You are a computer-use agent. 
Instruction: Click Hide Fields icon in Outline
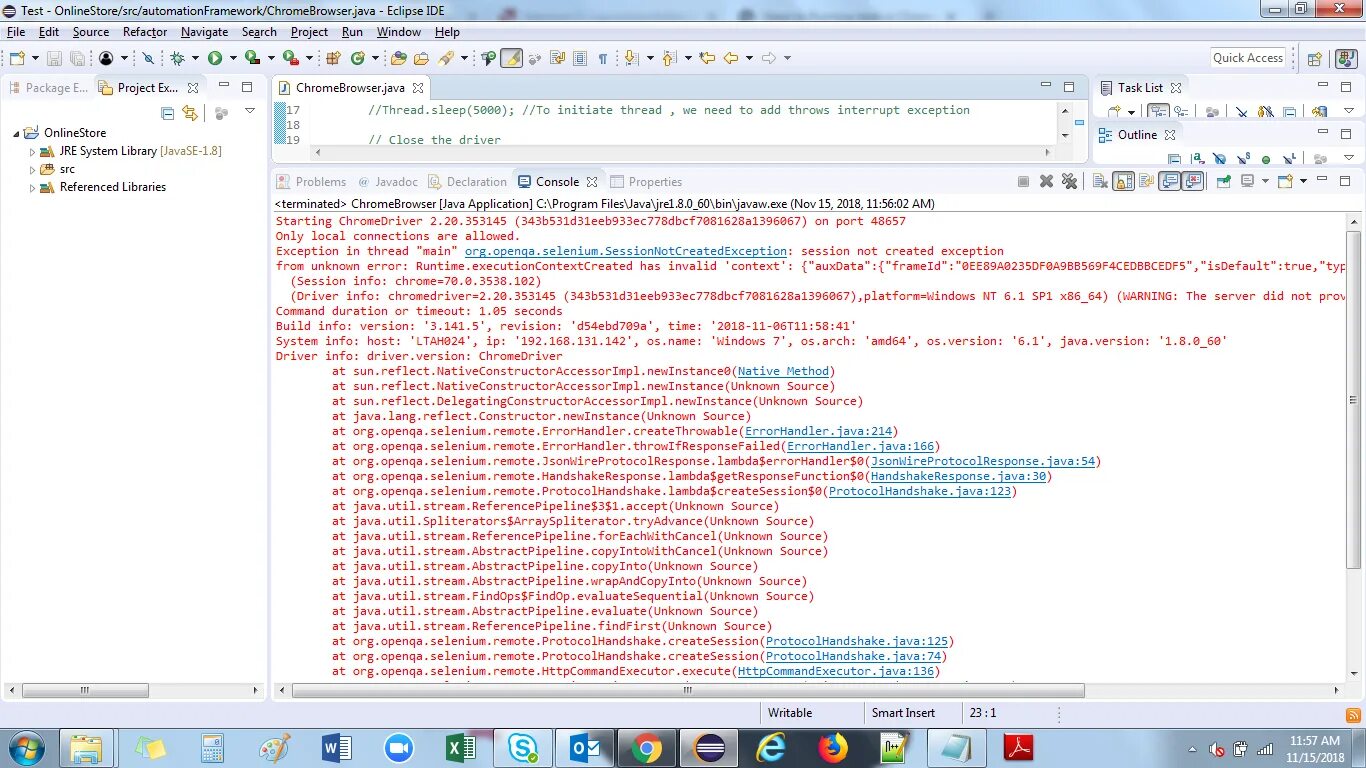(x=1219, y=158)
